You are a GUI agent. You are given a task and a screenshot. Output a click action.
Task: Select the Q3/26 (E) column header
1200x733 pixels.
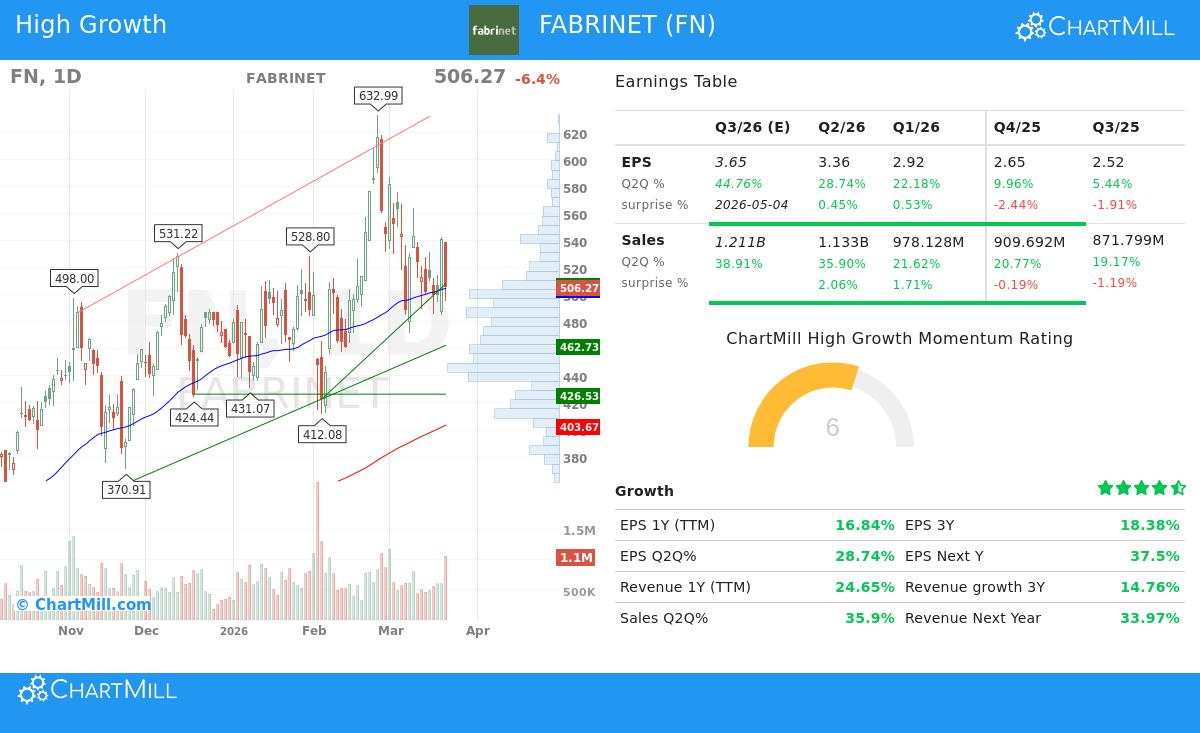[x=751, y=127]
